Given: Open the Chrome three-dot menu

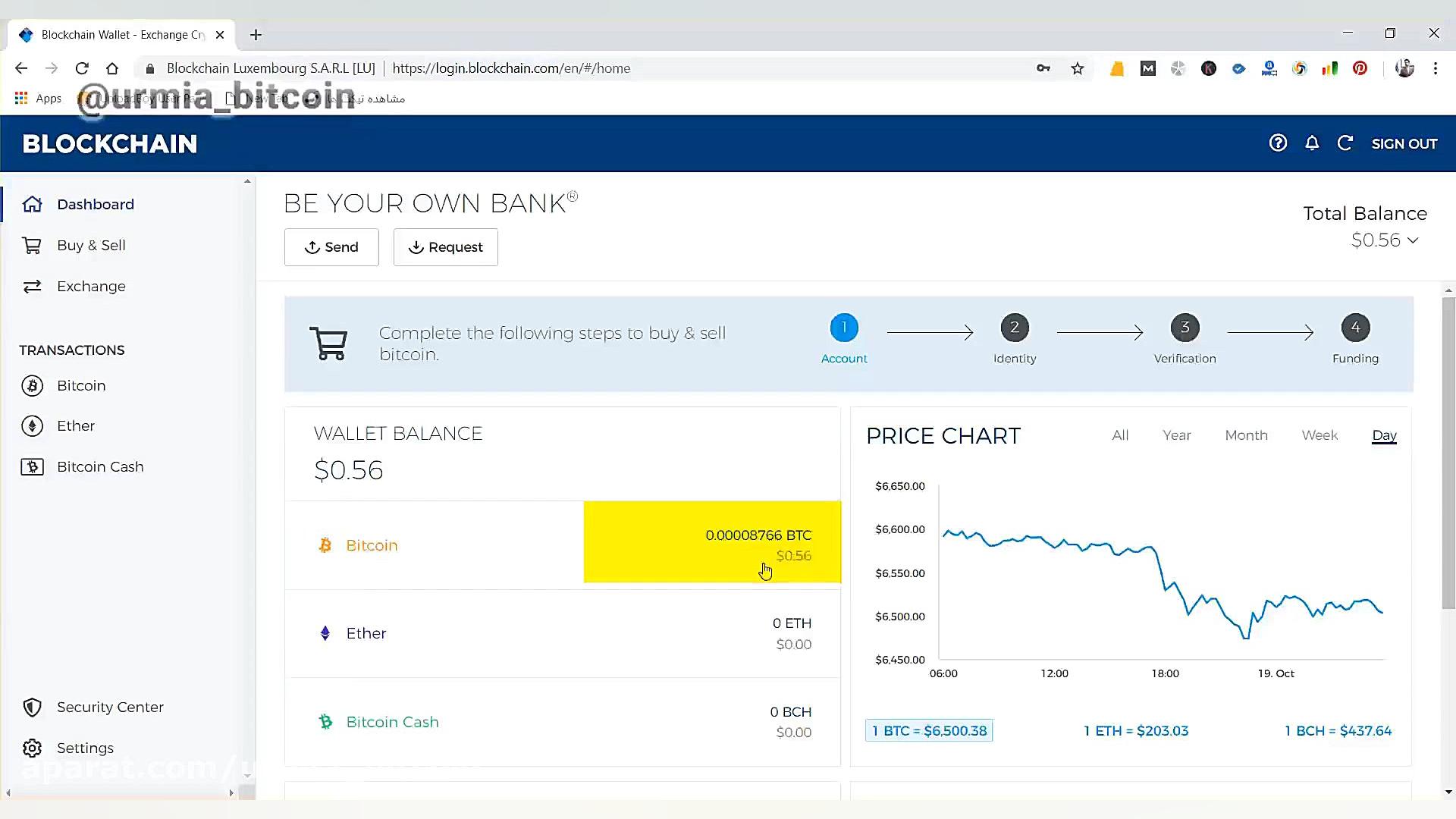Looking at the screenshot, I should click(x=1436, y=68).
